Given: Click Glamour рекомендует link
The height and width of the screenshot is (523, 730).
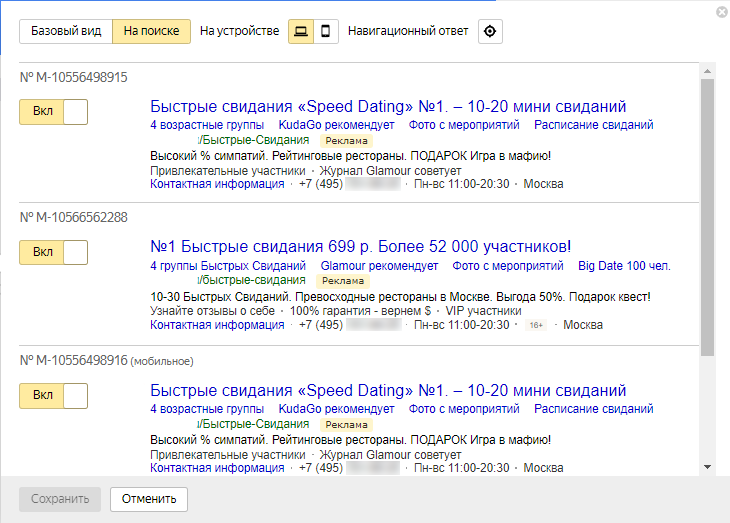Looking at the screenshot, I should click(x=379, y=266).
